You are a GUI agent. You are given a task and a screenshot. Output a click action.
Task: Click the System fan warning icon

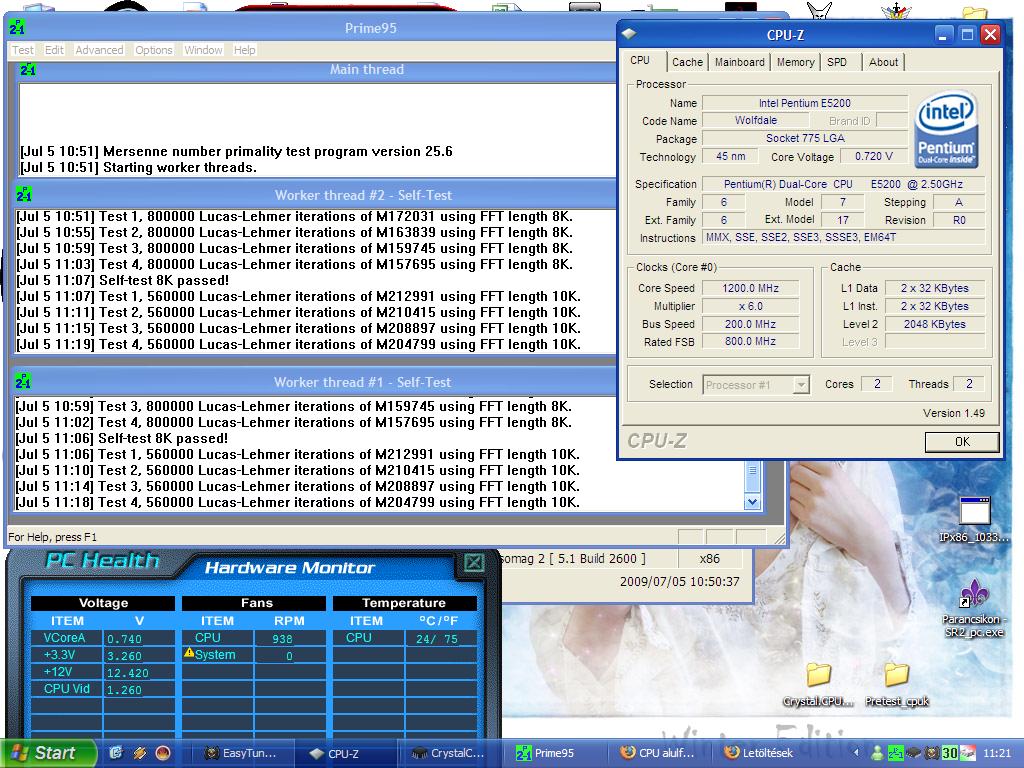click(x=189, y=652)
